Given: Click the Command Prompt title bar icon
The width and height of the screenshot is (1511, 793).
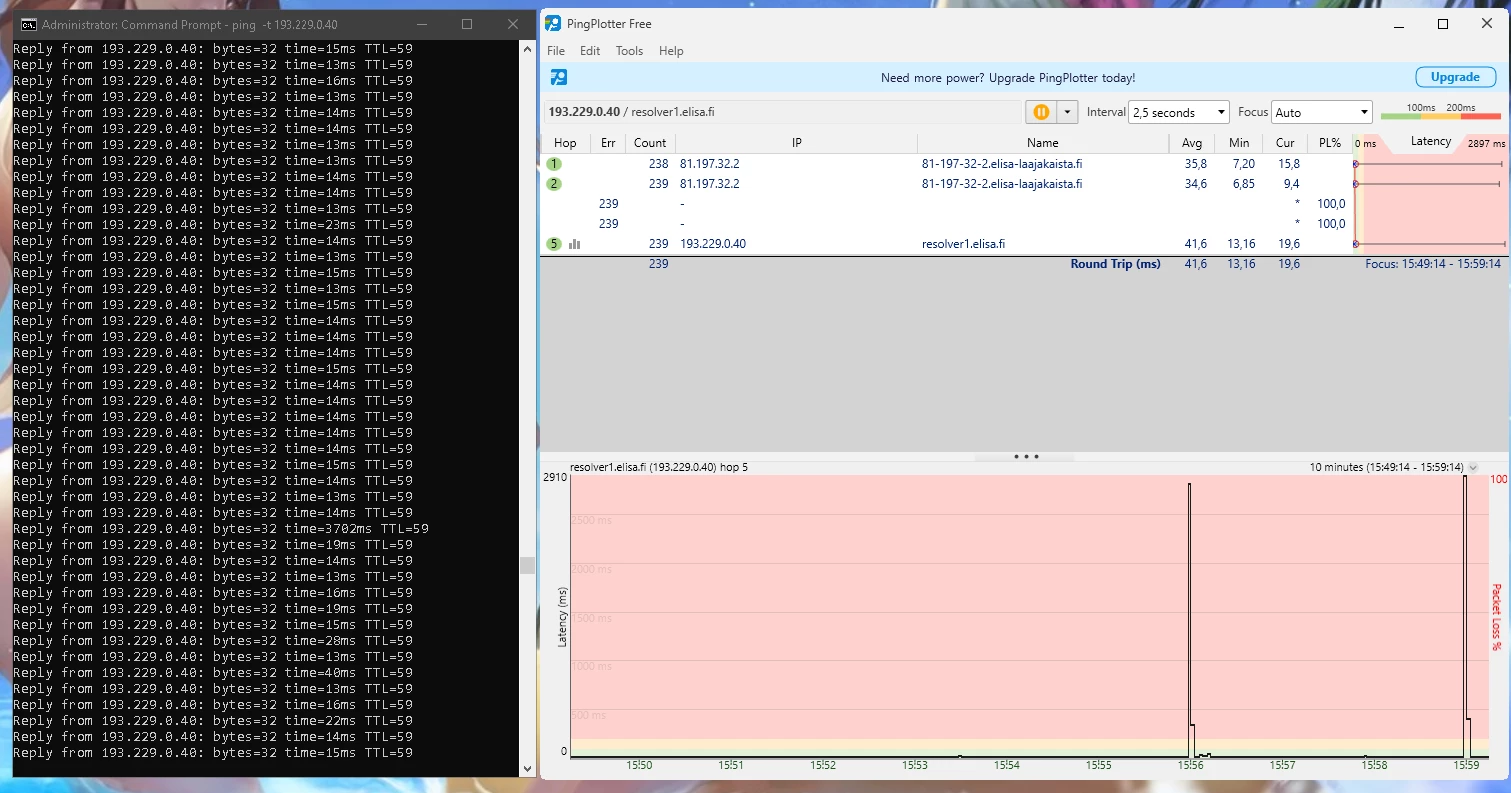Looking at the screenshot, I should coord(29,24).
